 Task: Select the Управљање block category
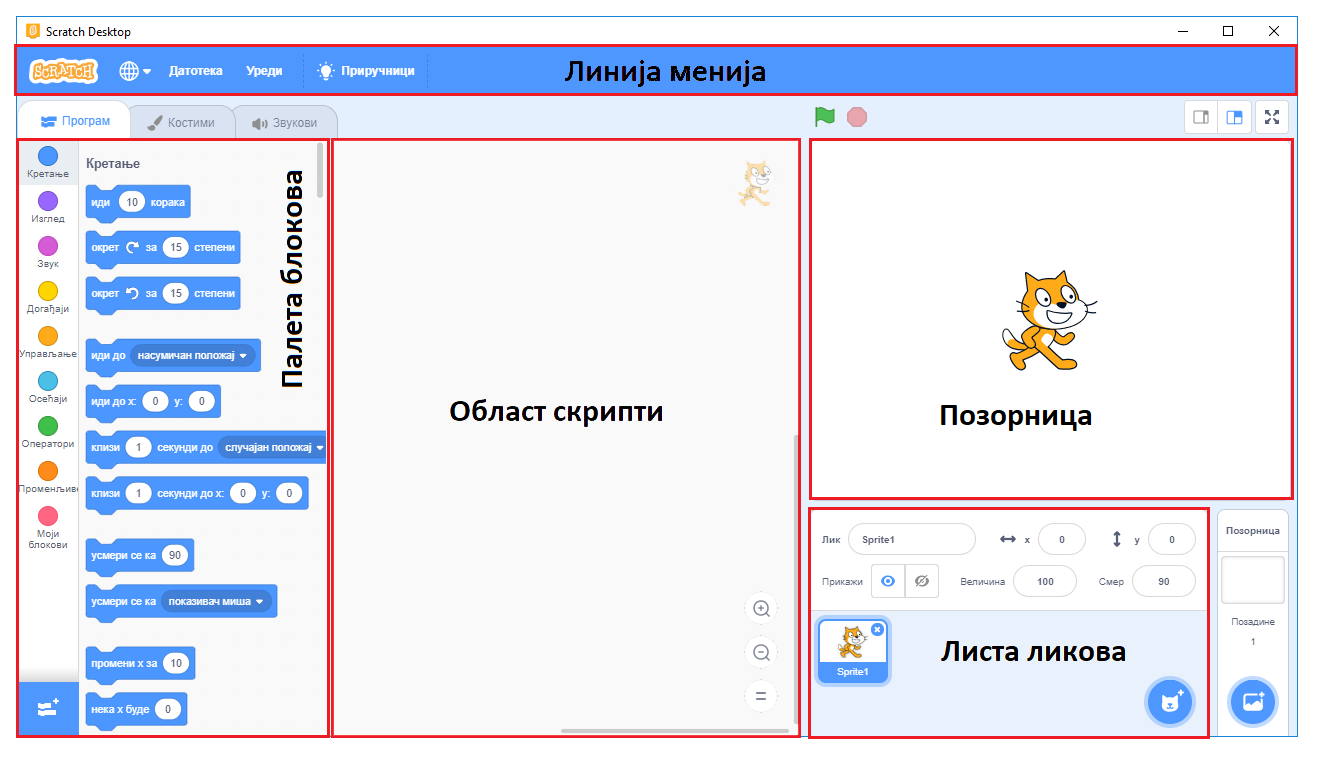pyautogui.click(x=48, y=343)
